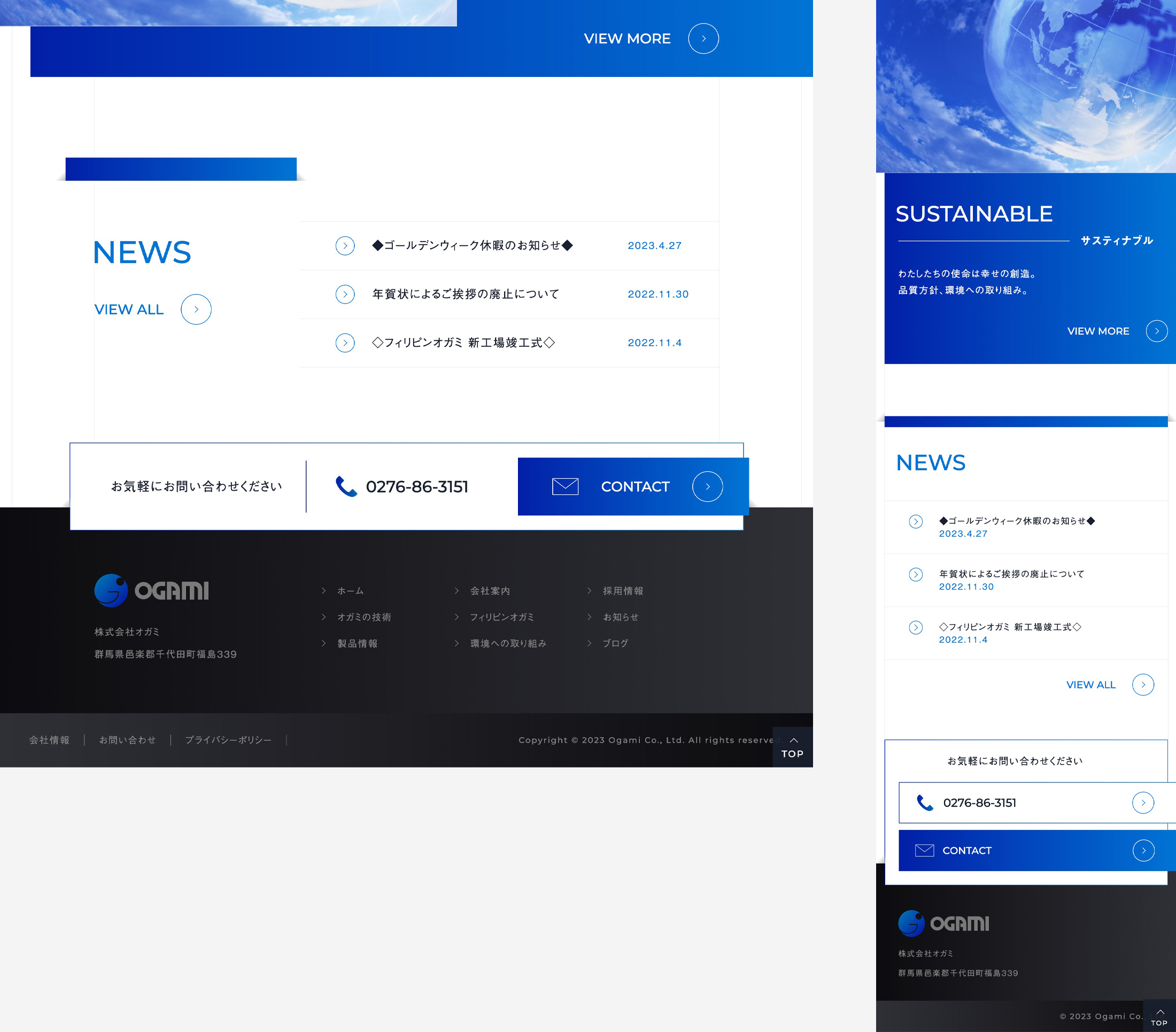Image resolution: width=1176 pixels, height=1032 pixels.
Task: Open 年賀状によるご挨拶の廃止について news article
Action: (x=466, y=294)
